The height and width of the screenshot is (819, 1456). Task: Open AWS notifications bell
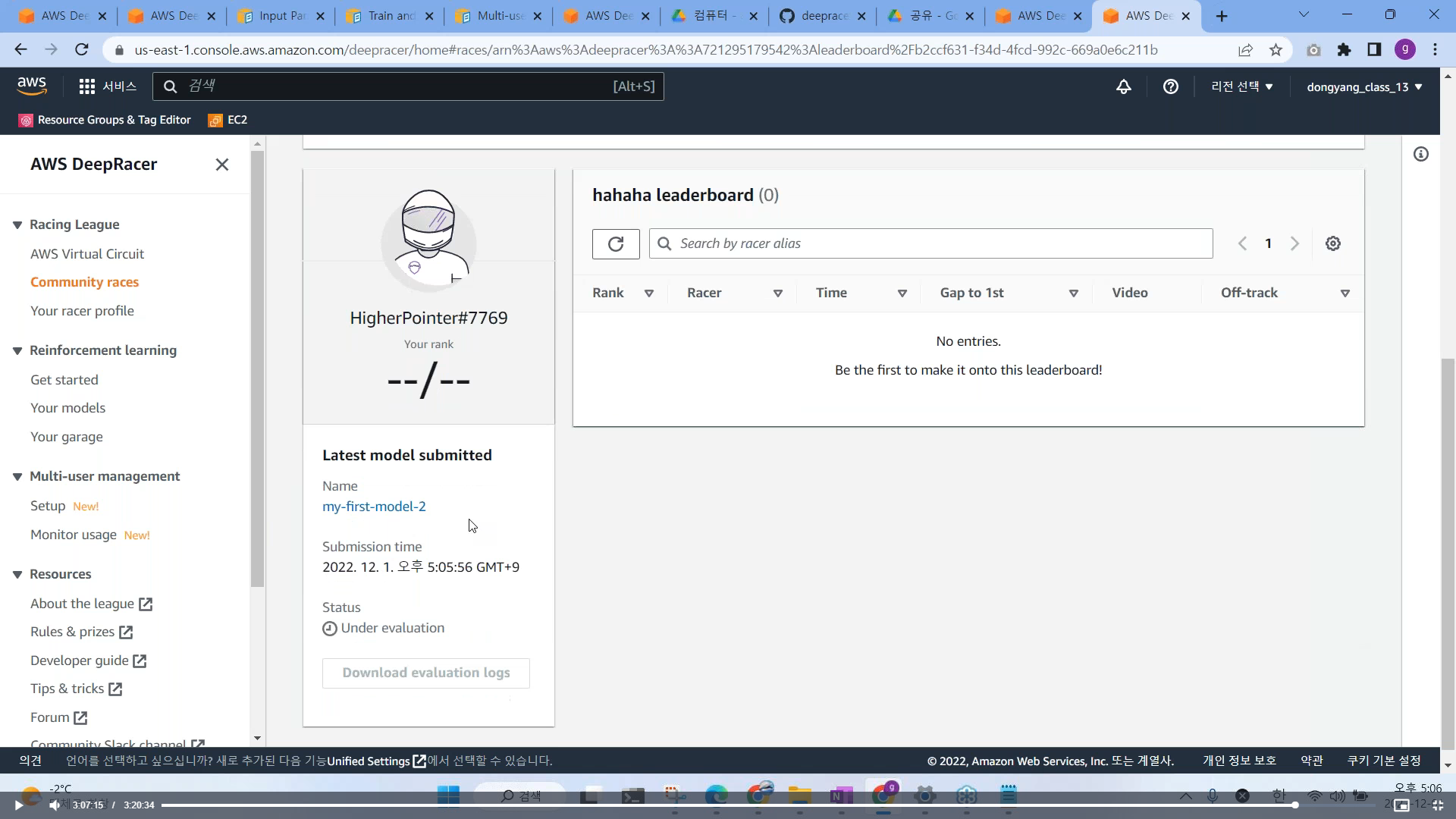click(x=1123, y=86)
